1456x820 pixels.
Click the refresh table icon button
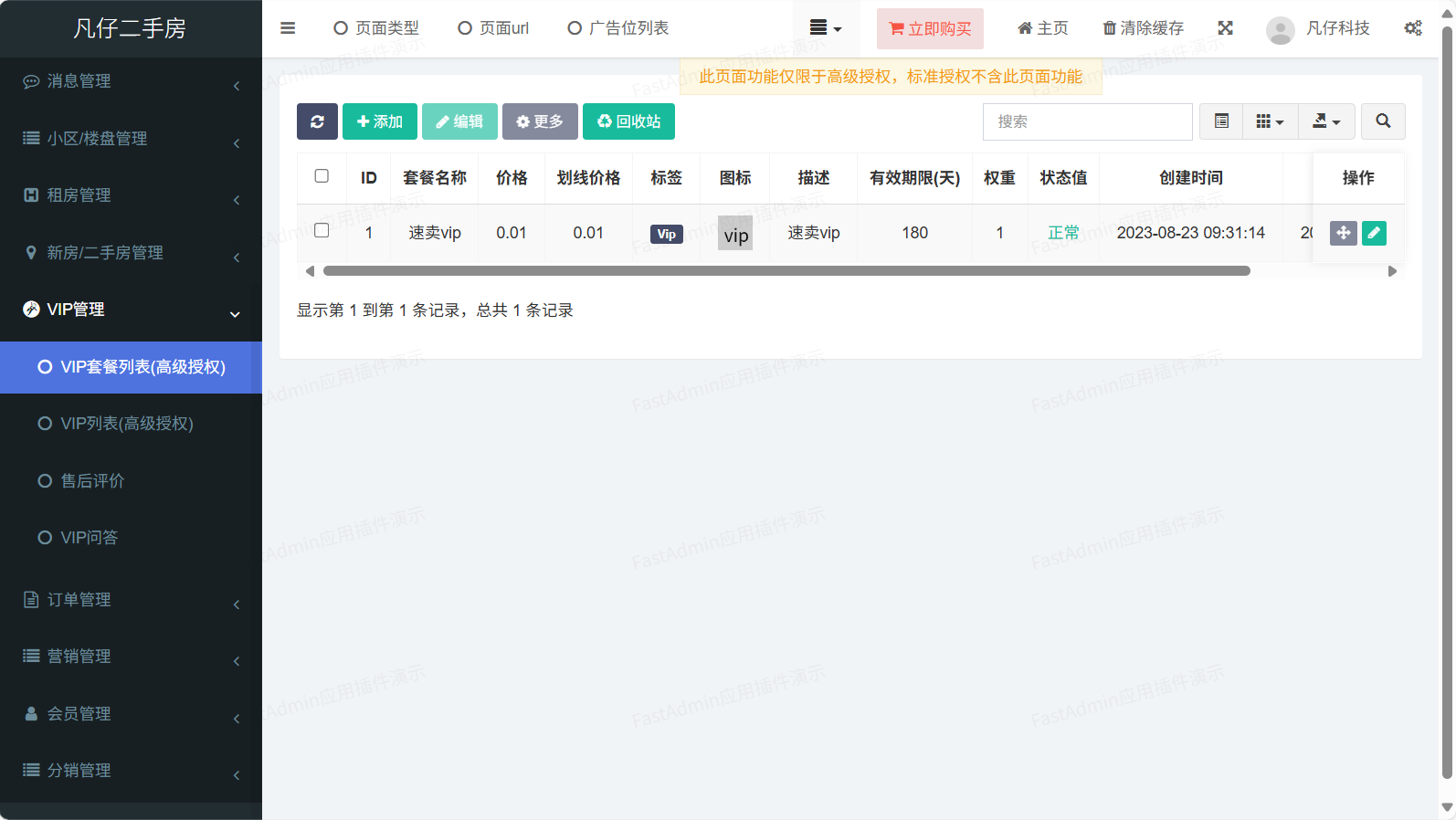click(x=317, y=121)
